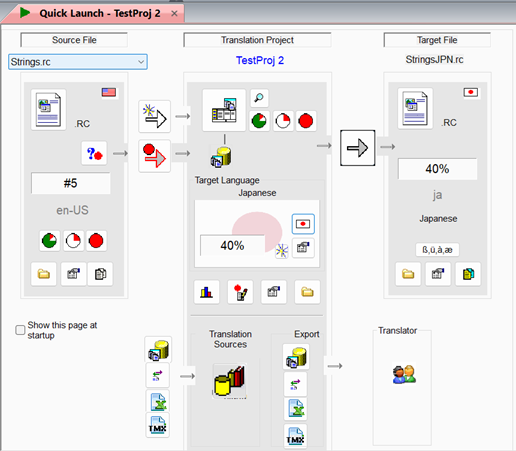Toggle the all-red circle filter in Source File
This screenshot has height=451, width=516.
96,241
